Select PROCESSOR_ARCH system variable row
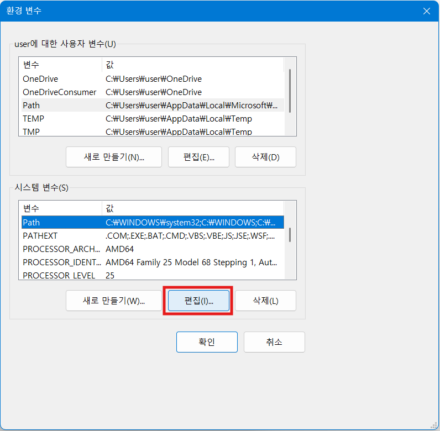The image size is (440, 431). pos(153,249)
